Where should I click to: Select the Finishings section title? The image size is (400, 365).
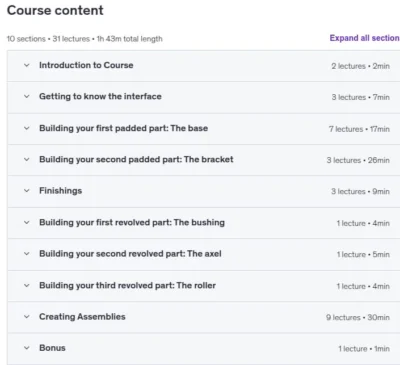click(x=60, y=191)
